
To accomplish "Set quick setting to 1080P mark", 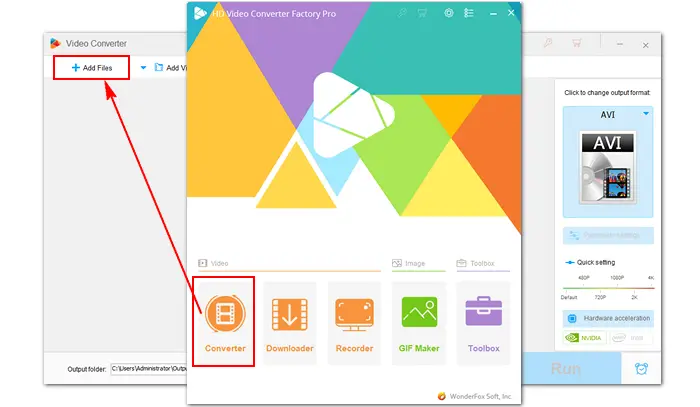I will tap(617, 278).
